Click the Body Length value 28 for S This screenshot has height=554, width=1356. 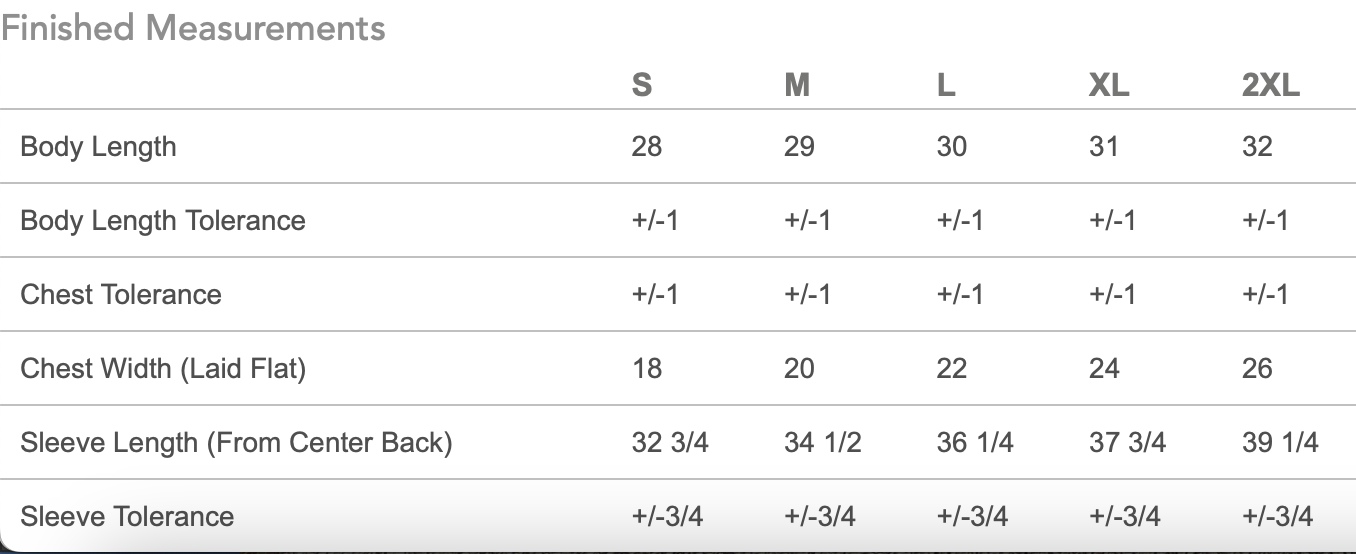click(647, 147)
